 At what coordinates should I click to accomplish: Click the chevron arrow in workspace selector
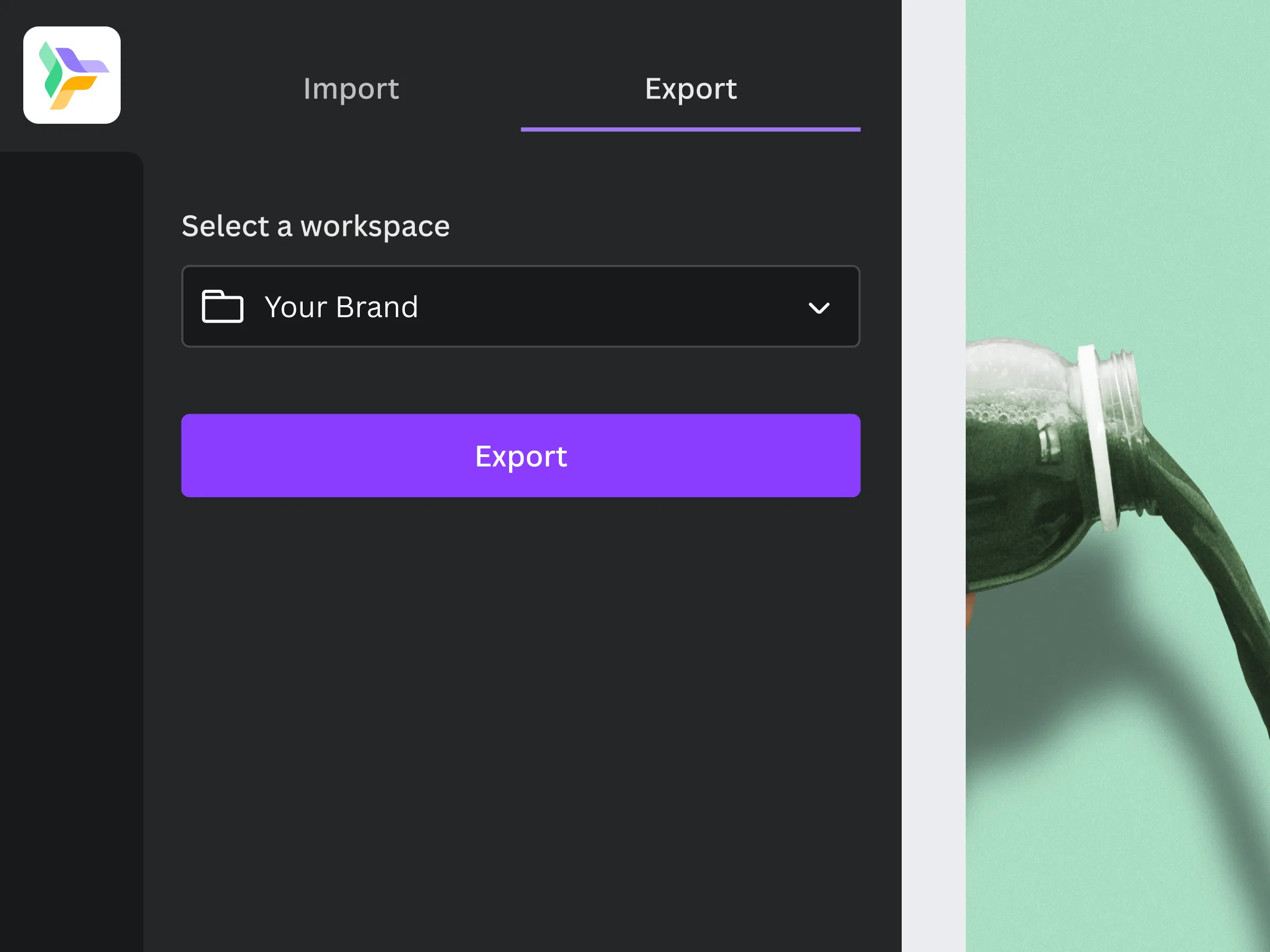[x=819, y=308]
